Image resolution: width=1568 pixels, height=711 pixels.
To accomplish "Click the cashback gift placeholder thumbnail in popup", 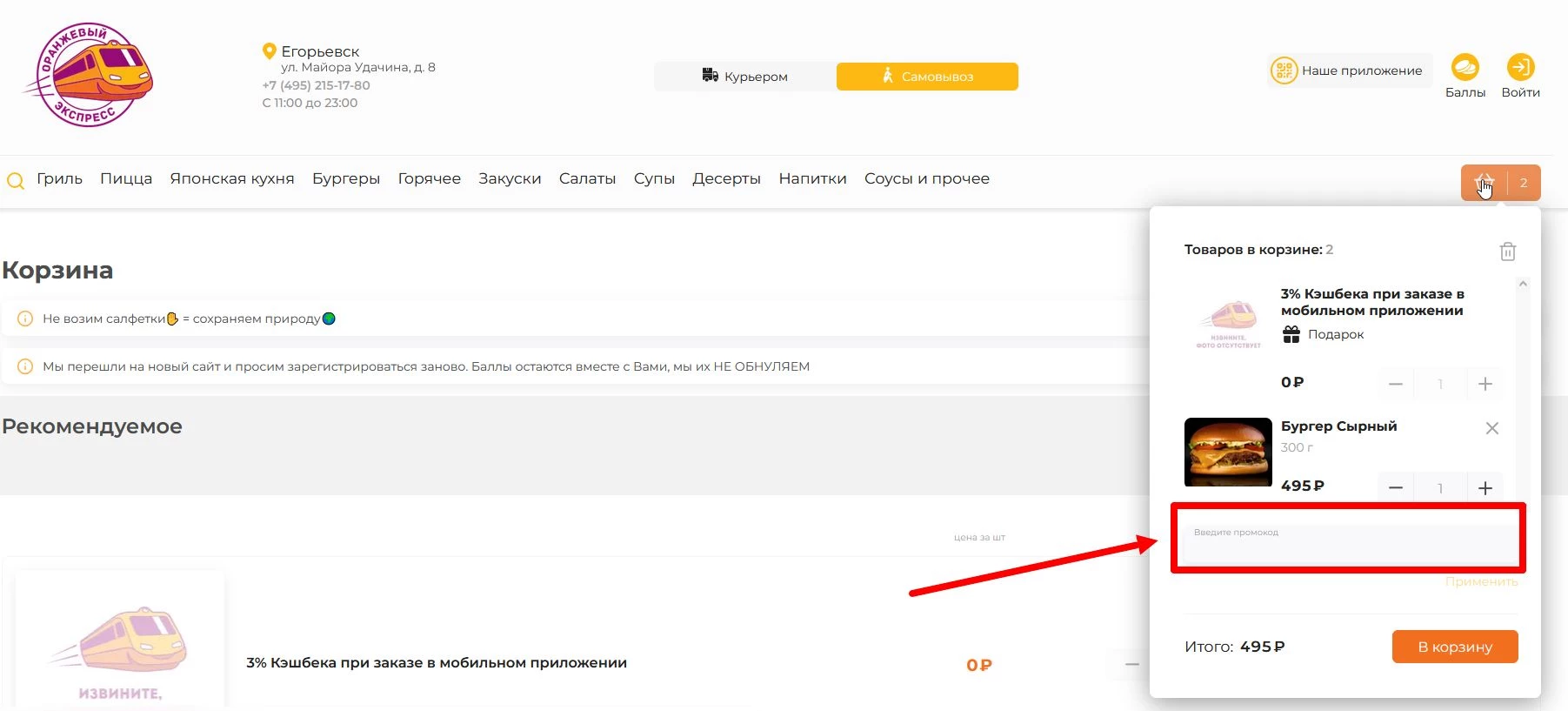I will point(1228,325).
